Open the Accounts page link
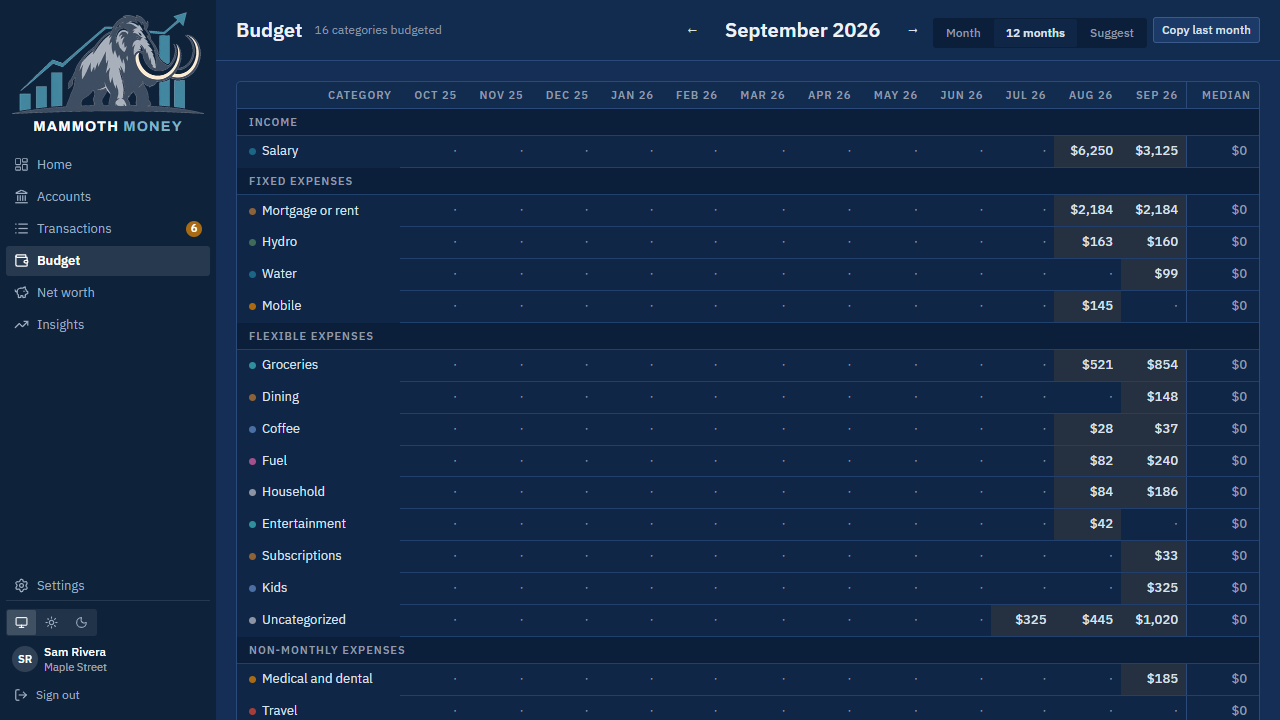The height and width of the screenshot is (720, 1280). point(108,197)
